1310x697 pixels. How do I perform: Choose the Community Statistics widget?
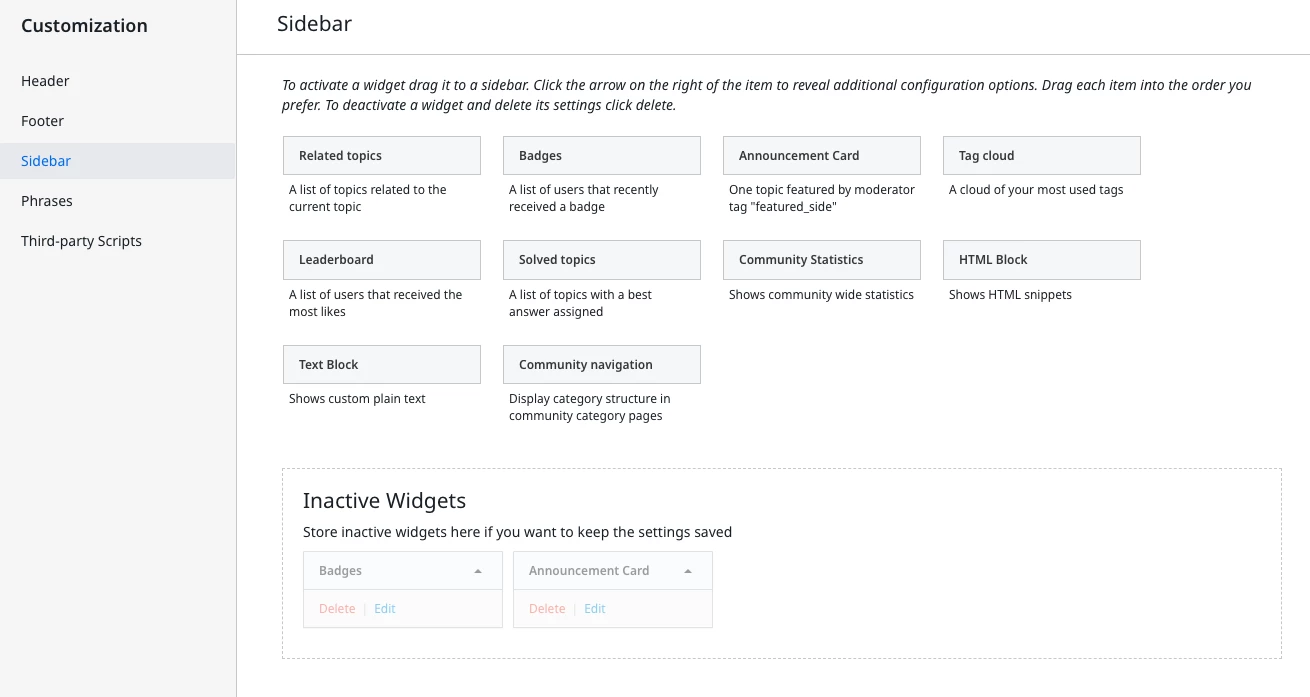pos(821,260)
